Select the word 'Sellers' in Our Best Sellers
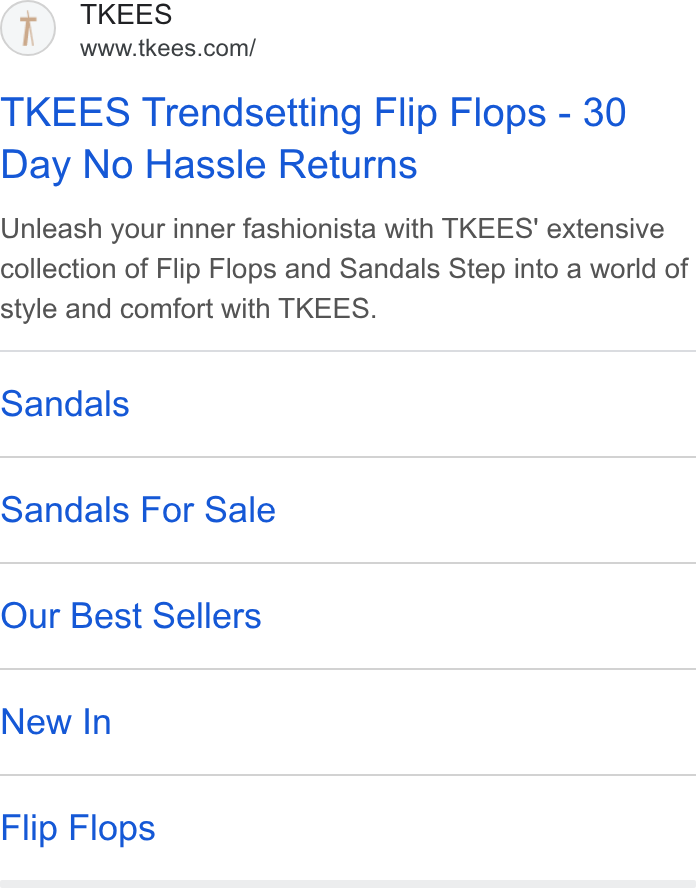696x888 pixels. click(207, 616)
